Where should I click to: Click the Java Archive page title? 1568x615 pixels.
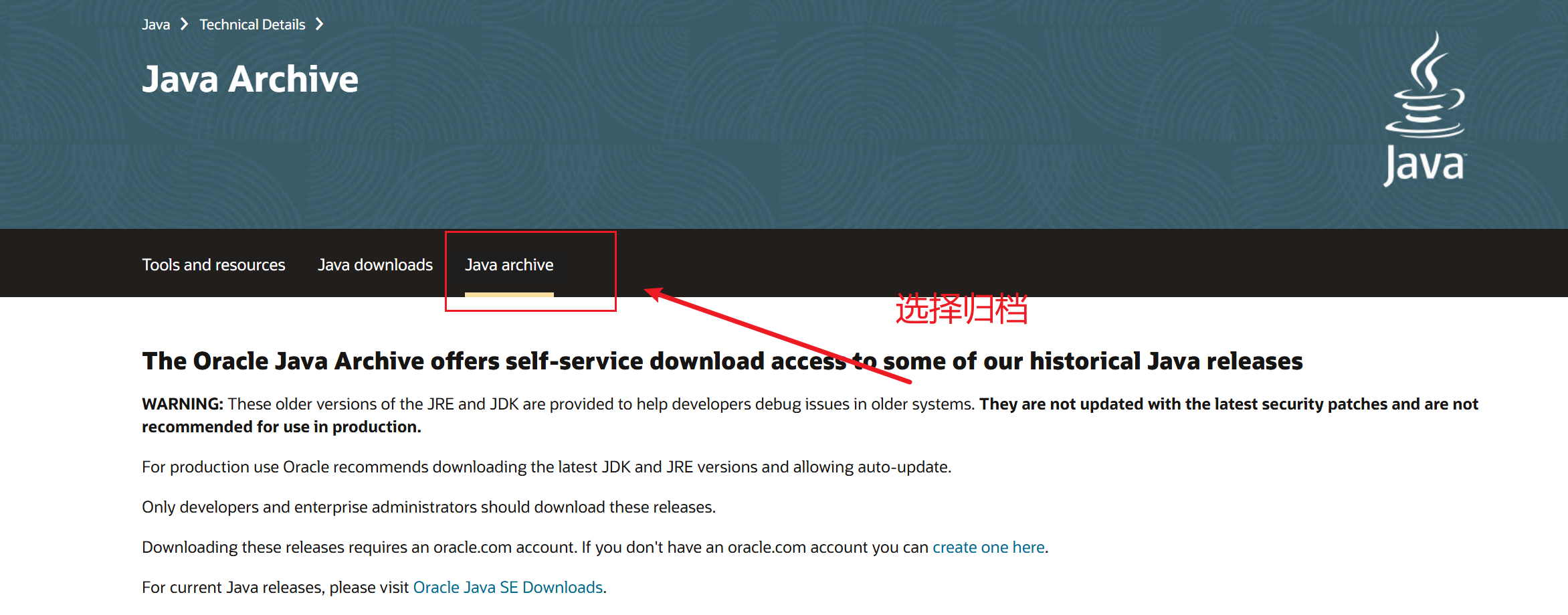250,79
